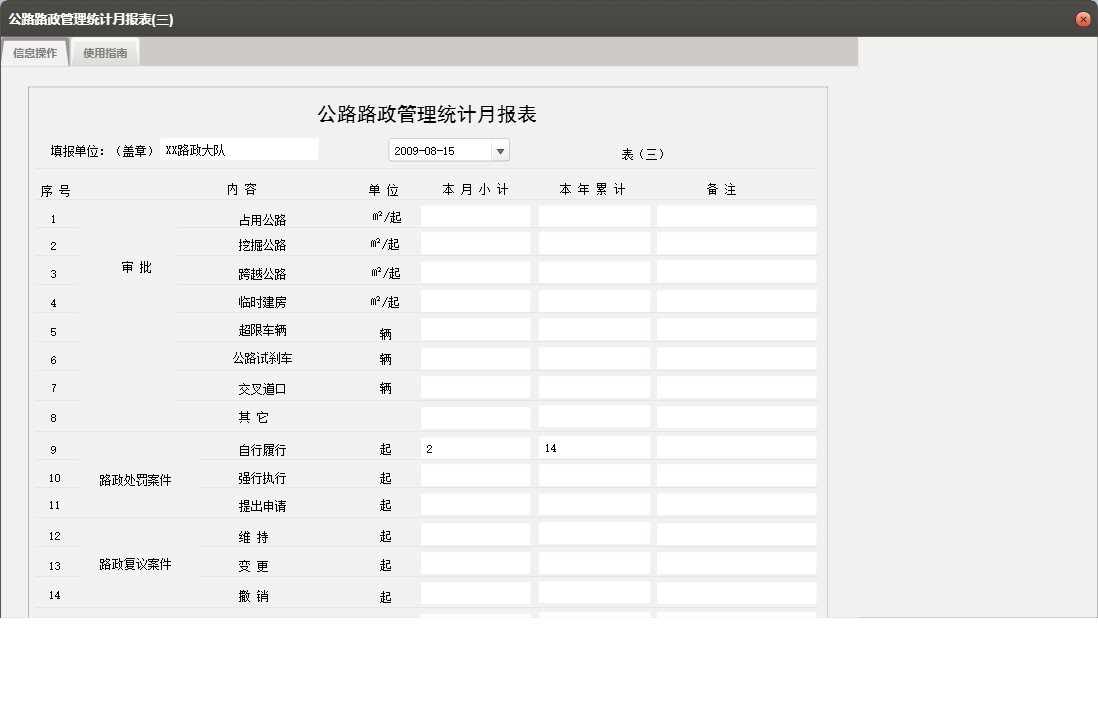Click the 填报单位 field showing XX路政大队

[x=240, y=149]
